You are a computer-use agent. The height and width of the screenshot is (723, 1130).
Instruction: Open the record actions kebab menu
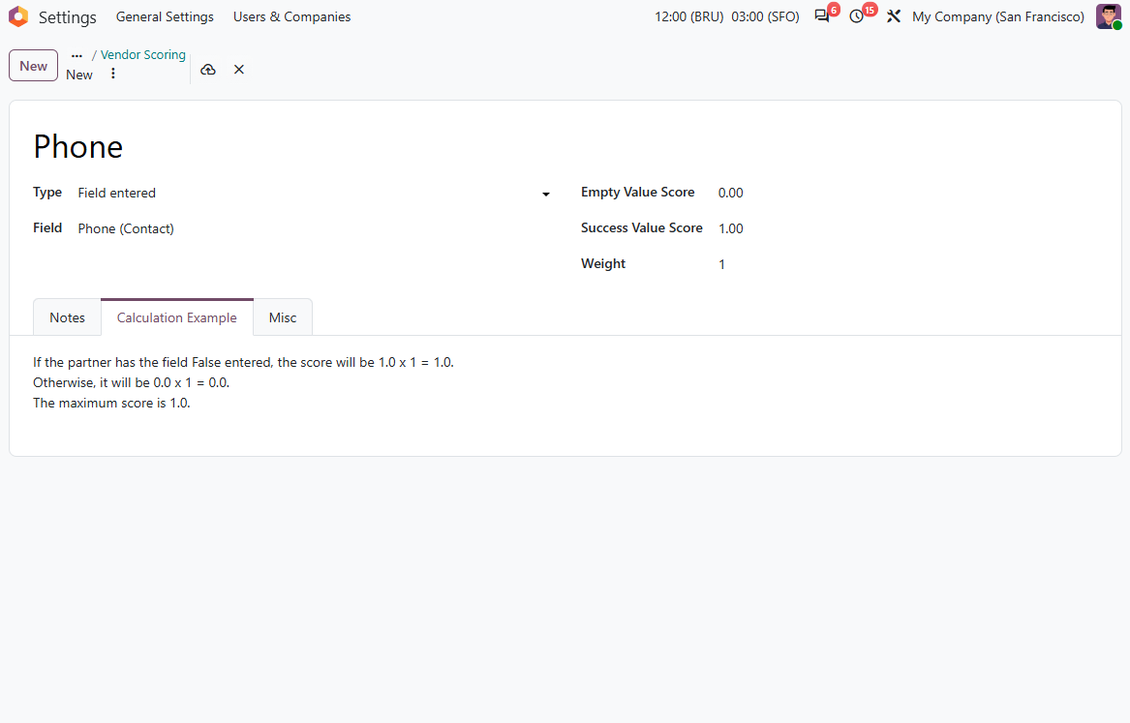click(113, 74)
